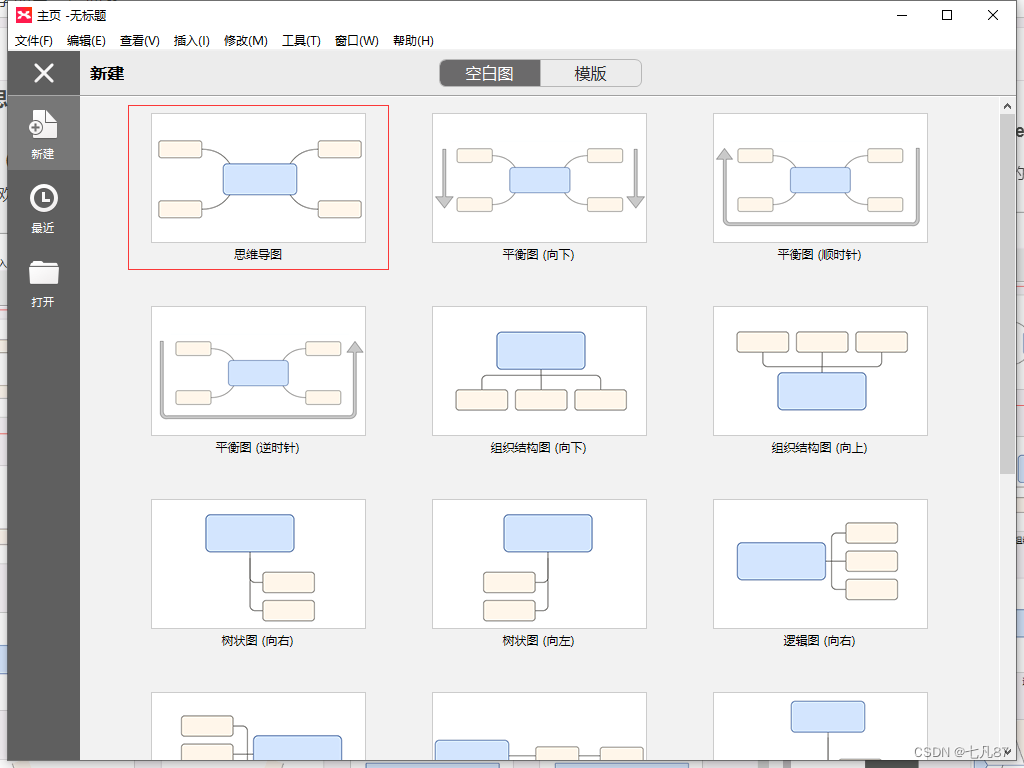Click the 逻辑图 (向右) label text
This screenshot has height=768, width=1024.
[820, 641]
